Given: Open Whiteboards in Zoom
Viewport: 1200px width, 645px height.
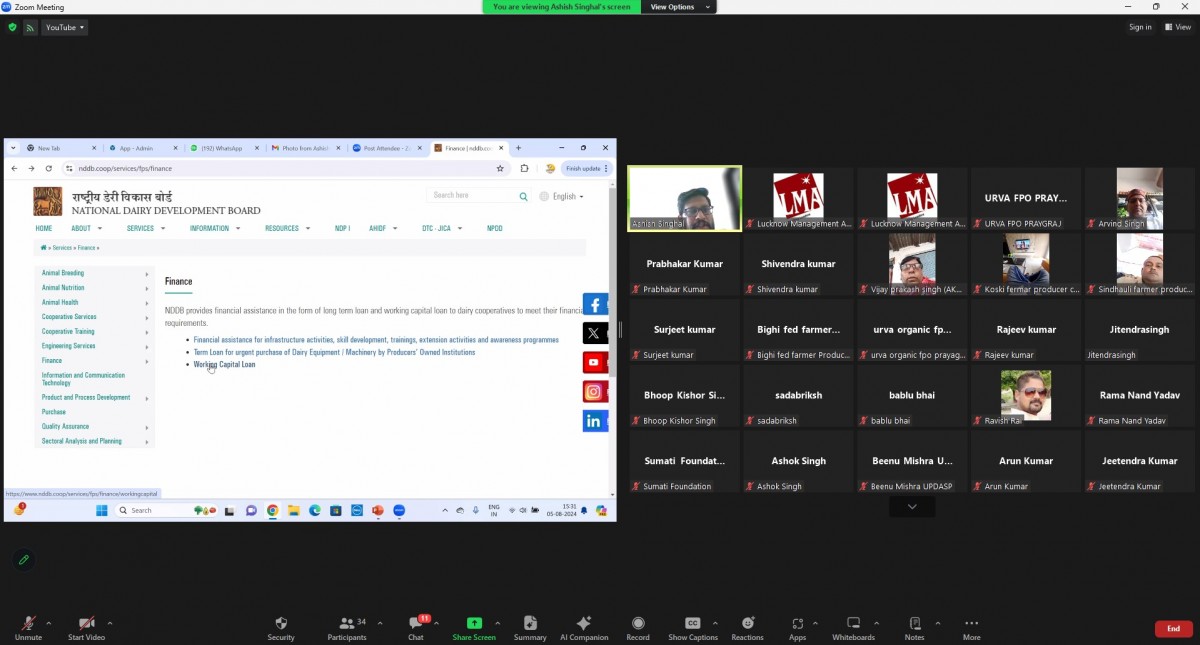Looking at the screenshot, I should 853,628.
